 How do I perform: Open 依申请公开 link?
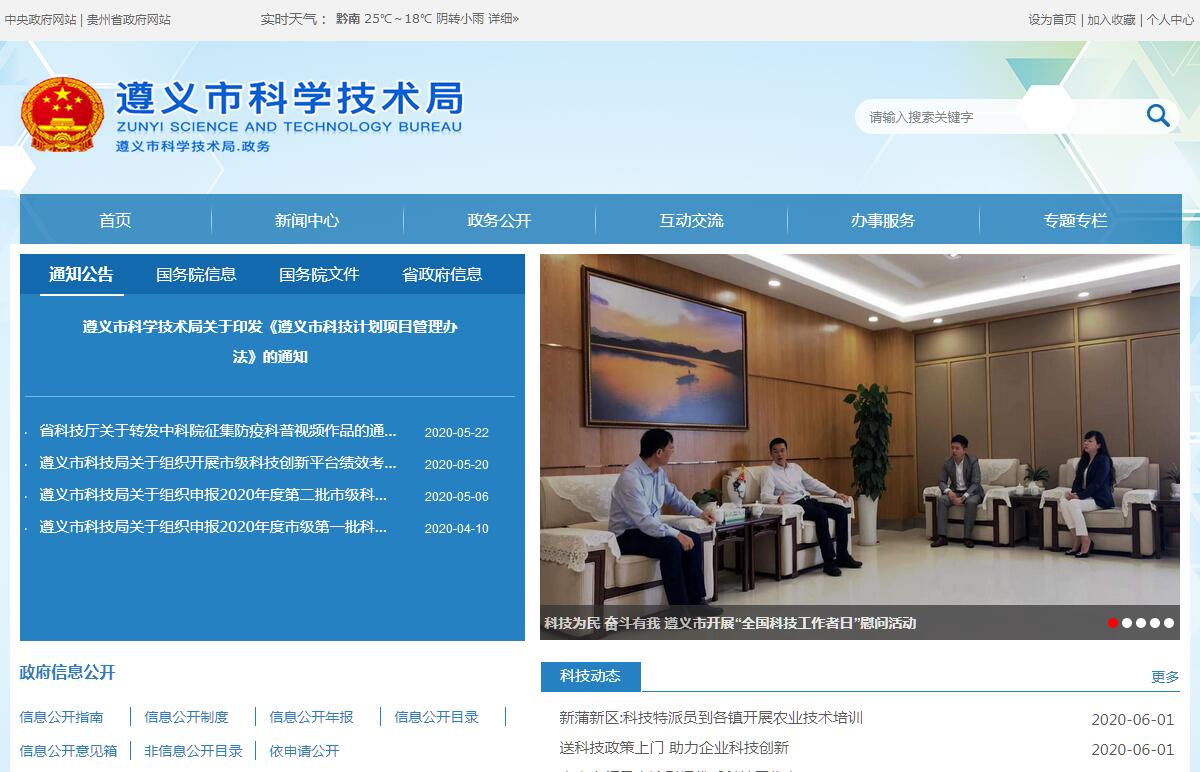(304, 751)
